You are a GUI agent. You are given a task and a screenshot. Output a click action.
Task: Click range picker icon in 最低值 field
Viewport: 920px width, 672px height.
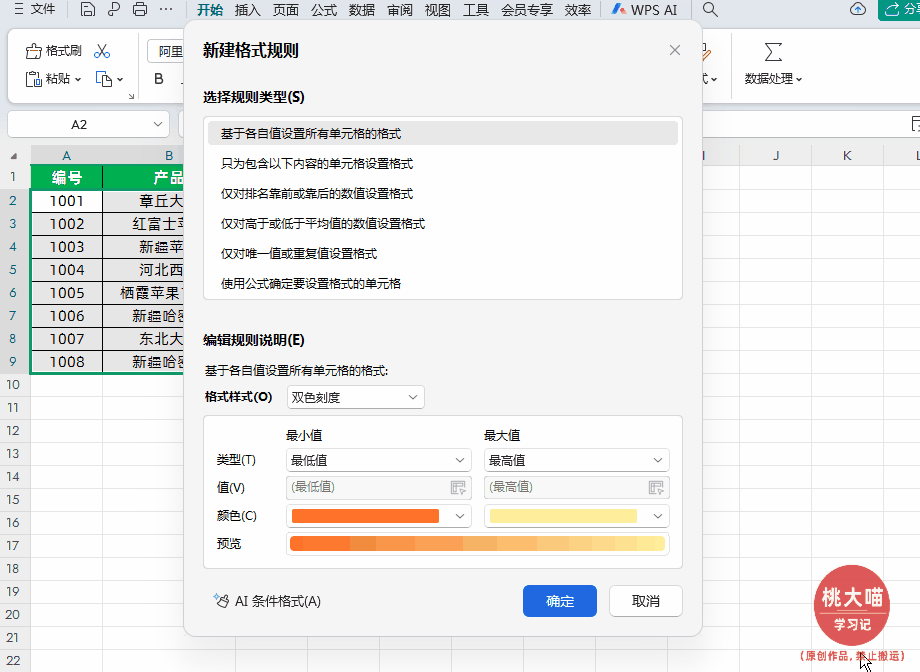tap(458, 487)
